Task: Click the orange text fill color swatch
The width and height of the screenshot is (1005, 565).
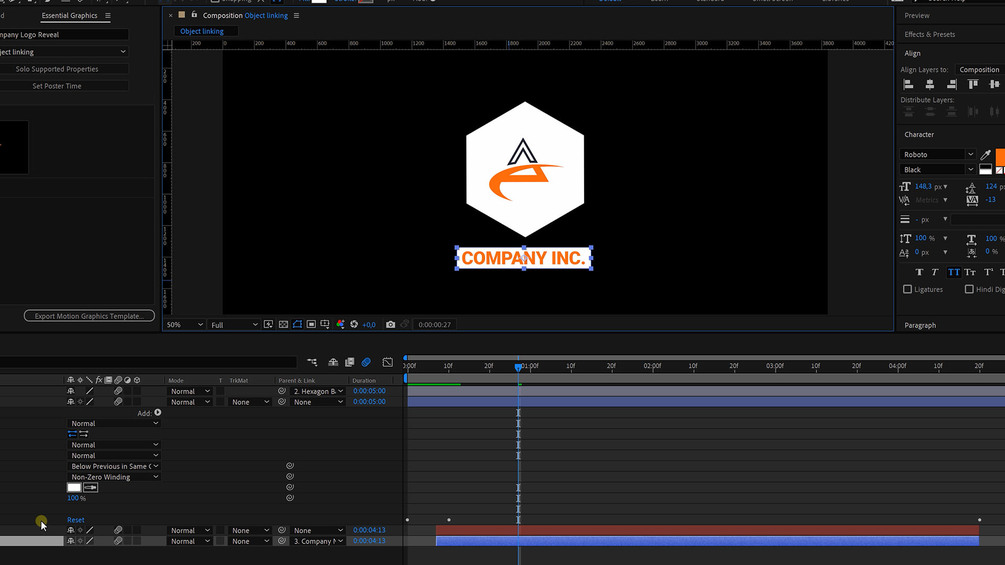Action: point(1000,156)
